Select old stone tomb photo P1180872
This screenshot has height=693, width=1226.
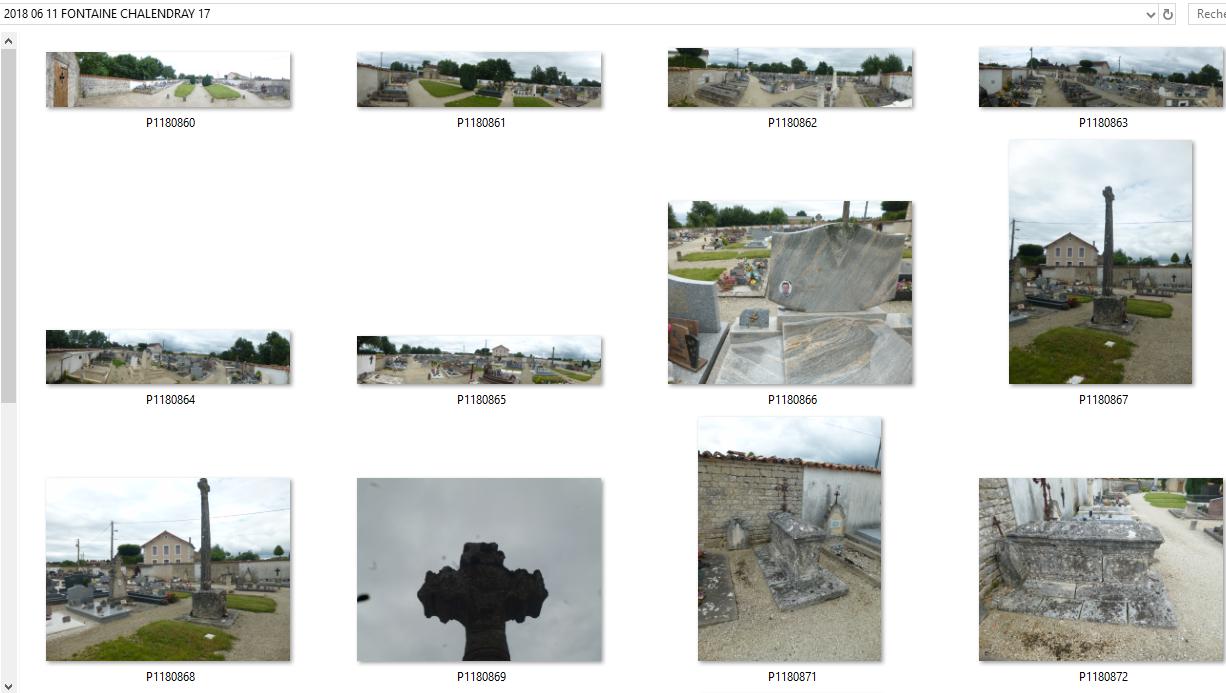(x=1101, y=569)
